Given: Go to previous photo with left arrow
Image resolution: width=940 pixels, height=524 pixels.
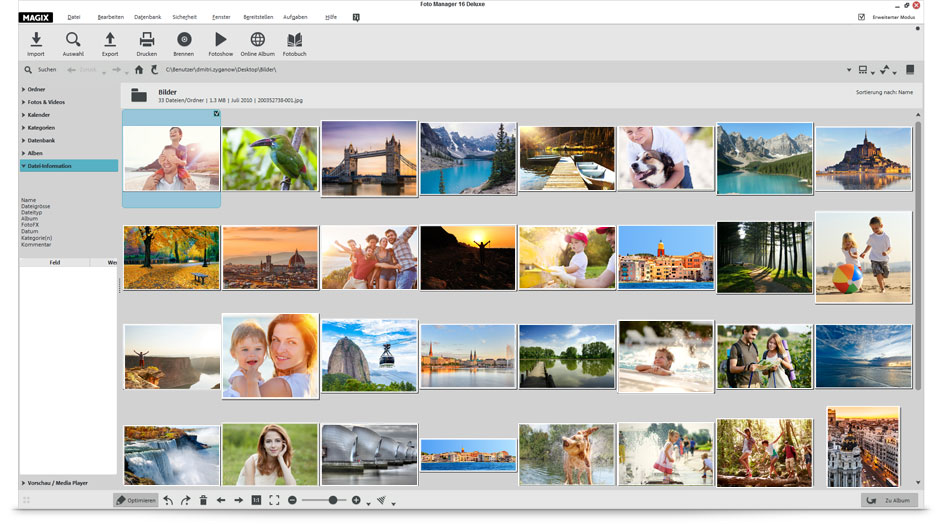Looking at the screenshot, I should point(221,500).
